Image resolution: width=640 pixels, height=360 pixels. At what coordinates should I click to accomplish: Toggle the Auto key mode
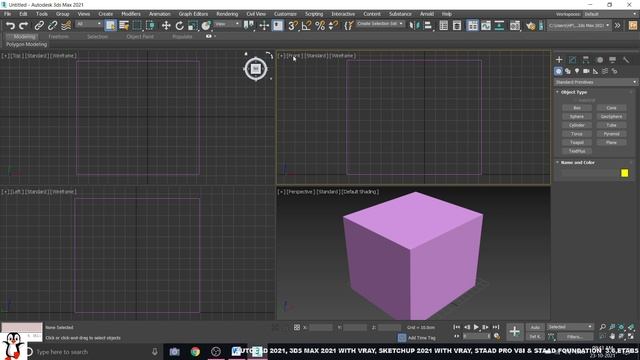535,327
